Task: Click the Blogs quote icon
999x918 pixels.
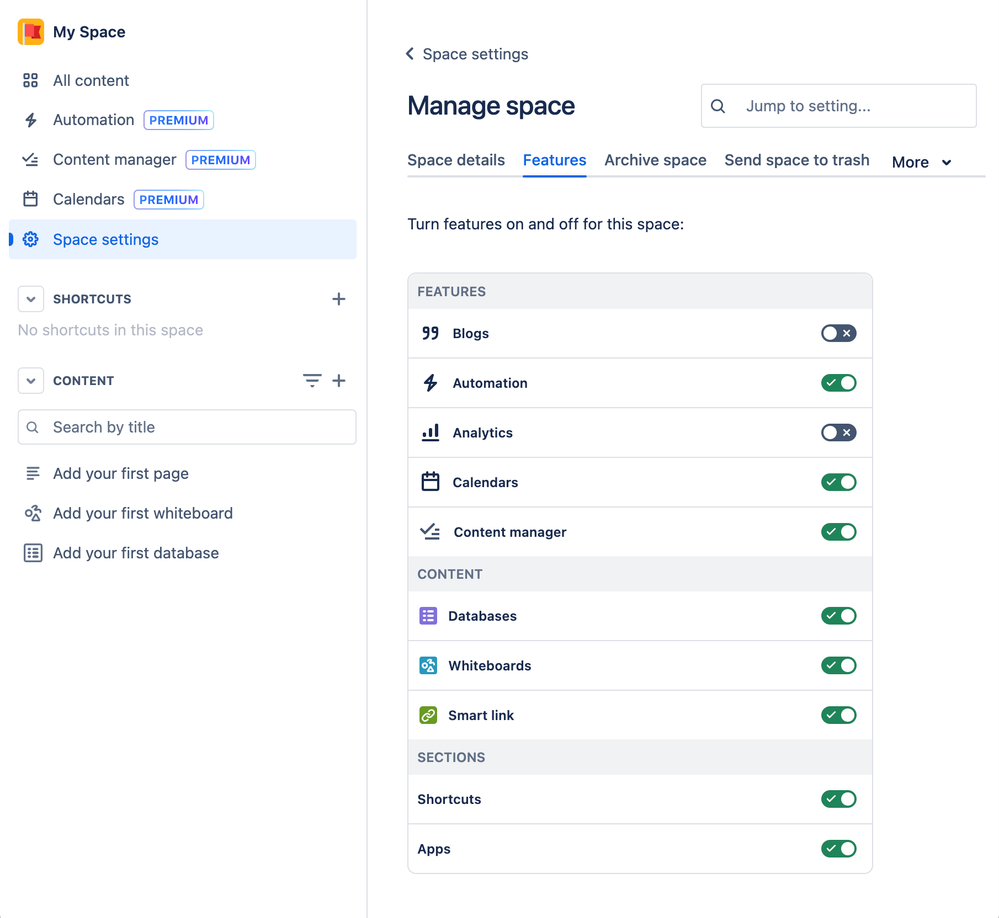Action: [431, 333]
